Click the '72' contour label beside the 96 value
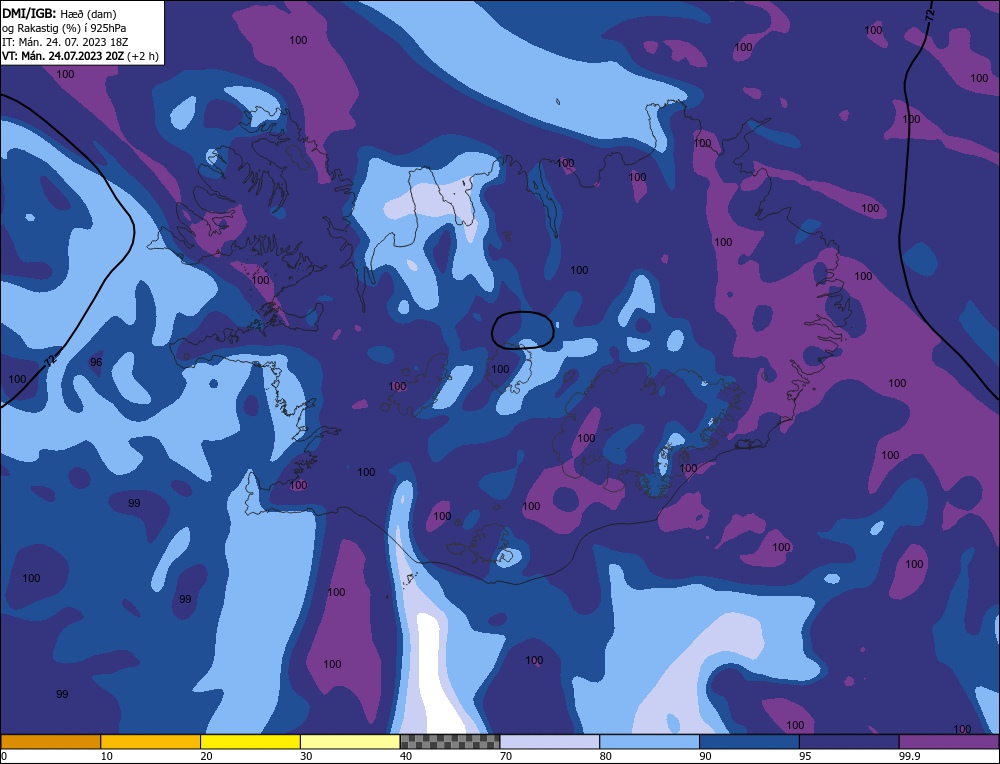The height and width of the screenshot is (764, 1000). click(x=51, y=361)
